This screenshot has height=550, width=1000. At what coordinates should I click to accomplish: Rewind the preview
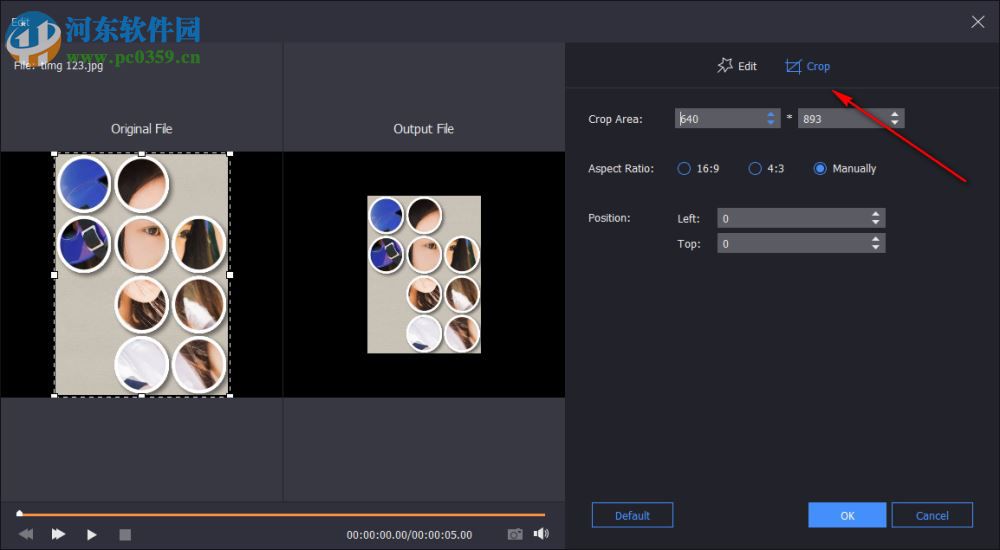tap(26, 534)
